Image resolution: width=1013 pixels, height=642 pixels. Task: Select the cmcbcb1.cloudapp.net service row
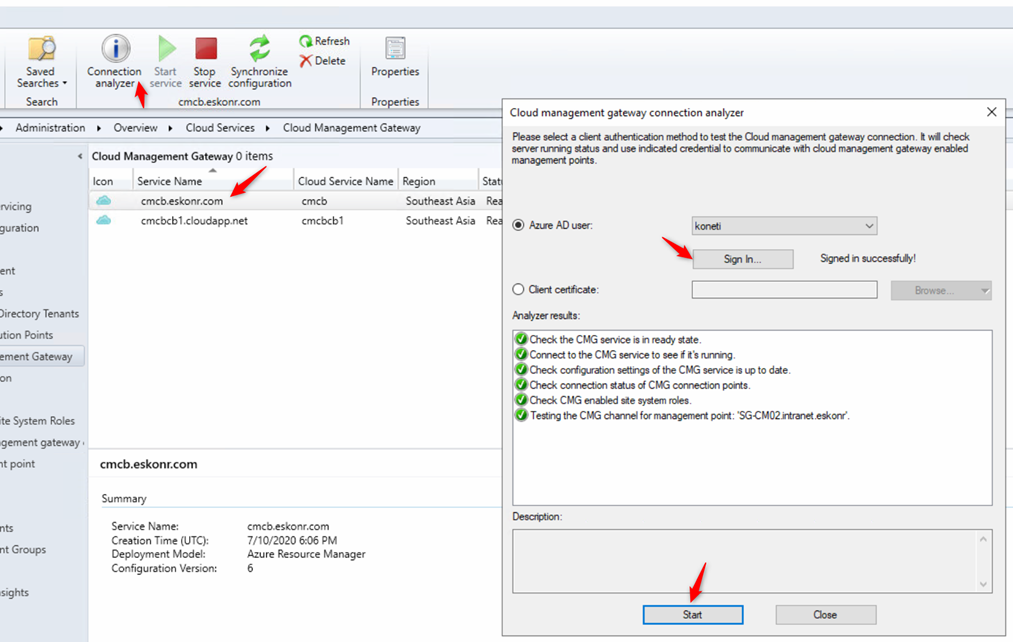click(x=194, y=221)
